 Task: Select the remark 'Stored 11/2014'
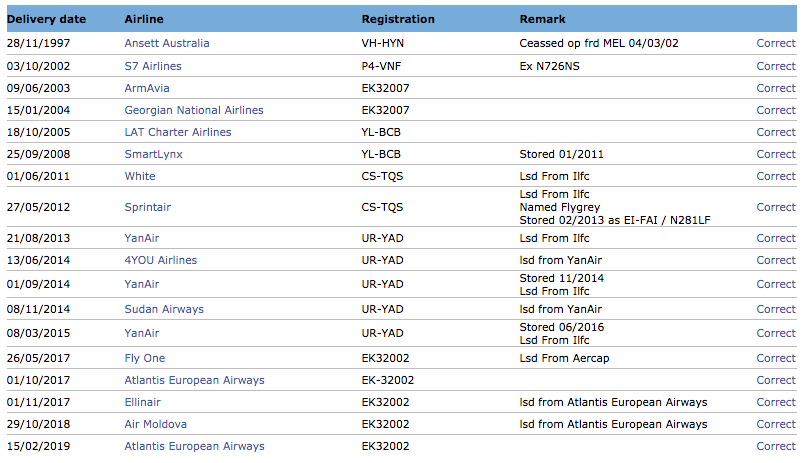tap(562, 278)
